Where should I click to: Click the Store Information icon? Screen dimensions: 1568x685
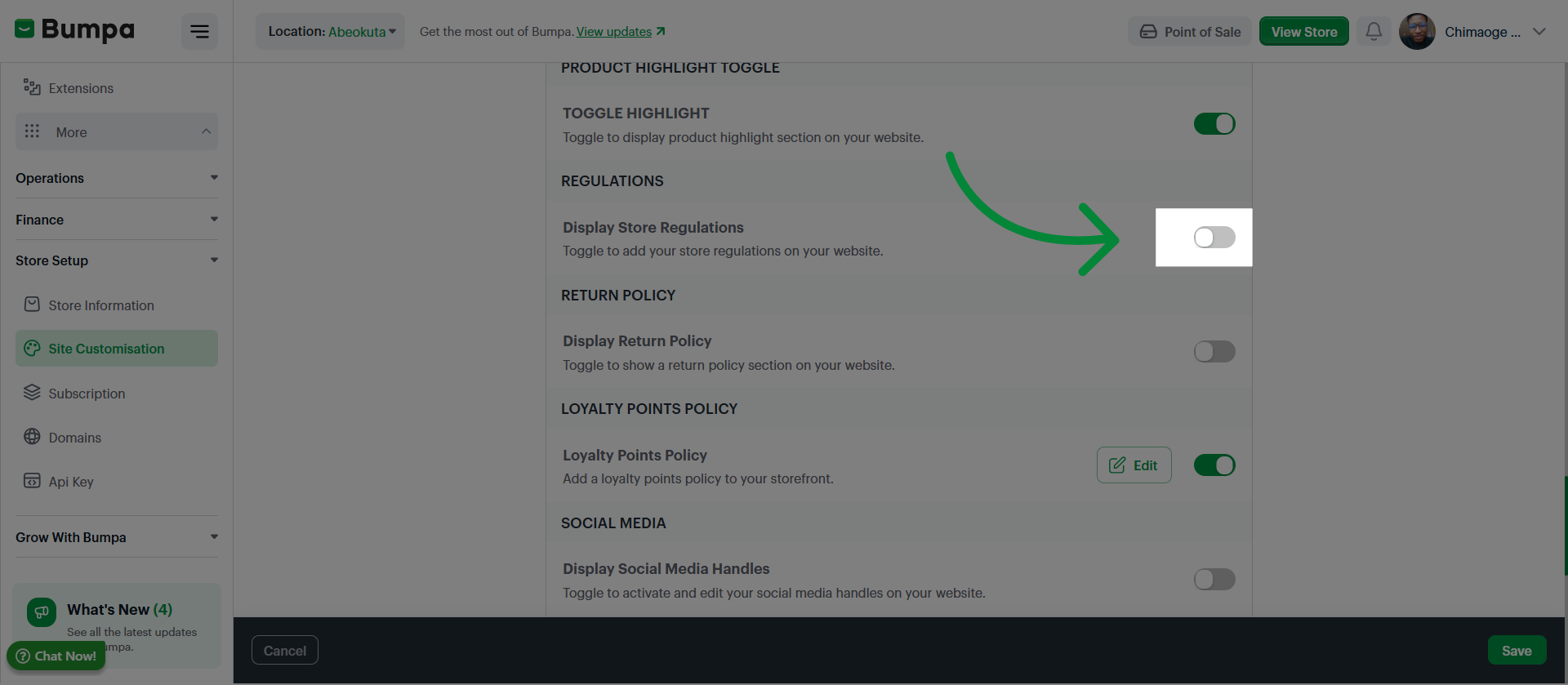point(32,305)
